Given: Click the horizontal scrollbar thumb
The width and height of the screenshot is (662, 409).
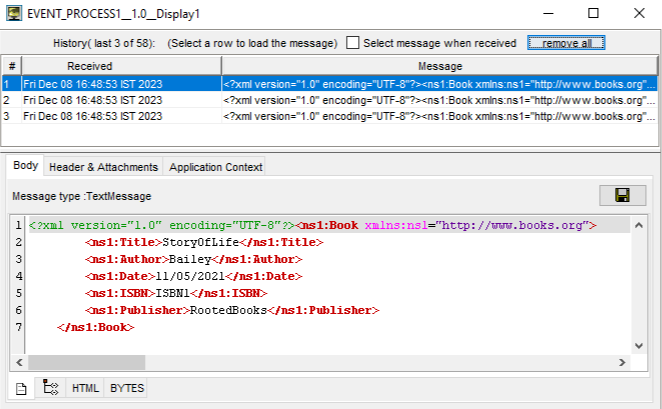Looking at the screenshot, I should 87,362.
